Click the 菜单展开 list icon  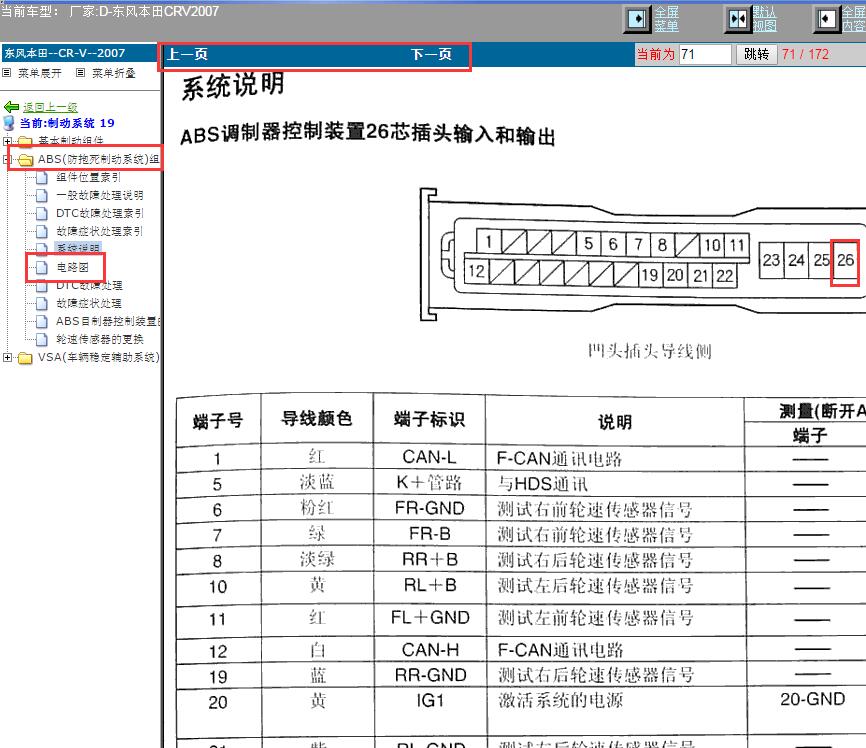click(7, 72)
